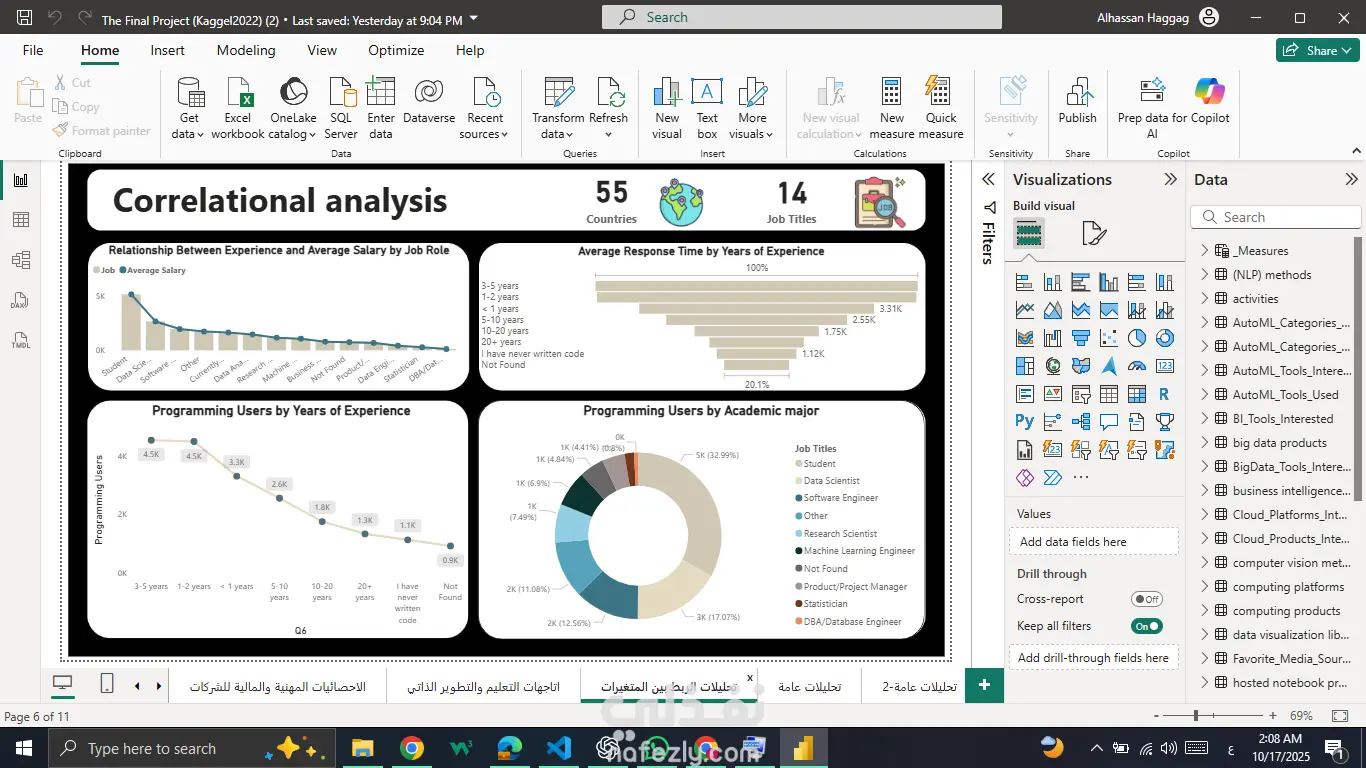Switch to the تحليلات عامة page tab
The image size is (1366, 768).
pyautogui.click(x=809, y=687)
